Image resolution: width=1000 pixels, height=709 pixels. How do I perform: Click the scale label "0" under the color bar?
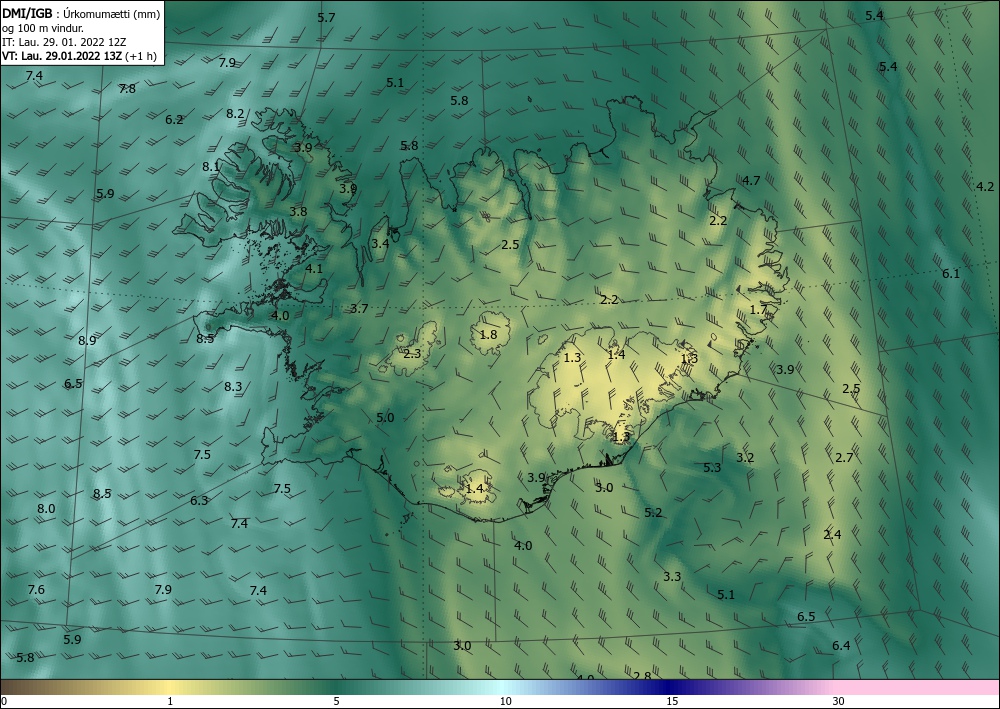pyautogui.click(x=4, y=701)
